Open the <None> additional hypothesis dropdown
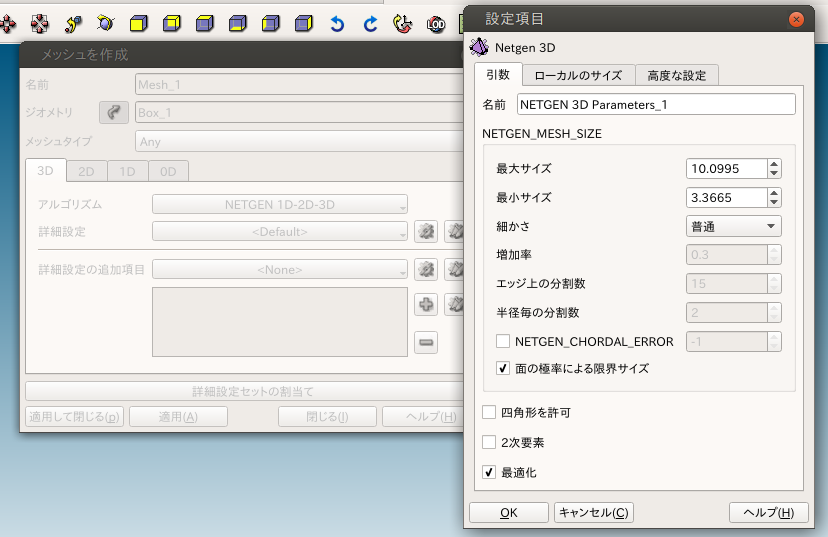This screenshot has width=828, height=537. [280, 269]
